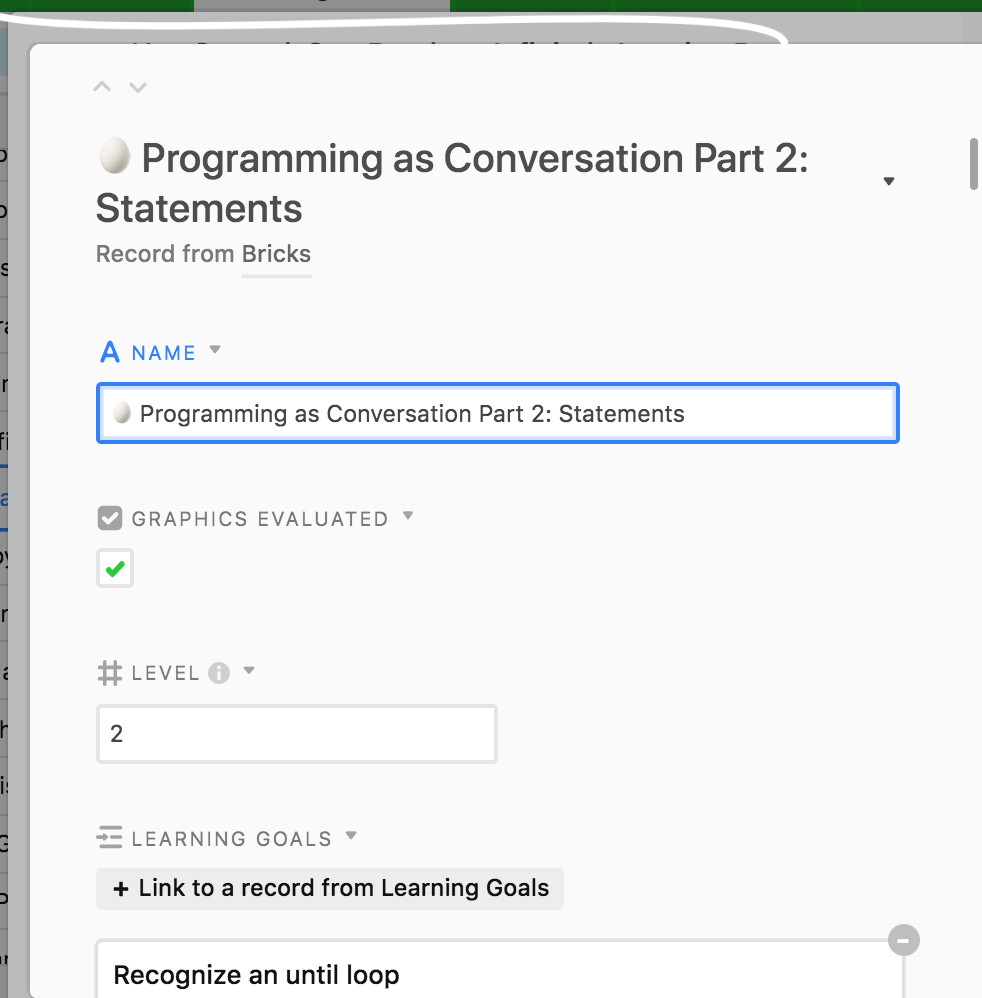
Task: Open the LEVEL field dropdown arrow
Action: pyautogui.click(x=249, y=671)
